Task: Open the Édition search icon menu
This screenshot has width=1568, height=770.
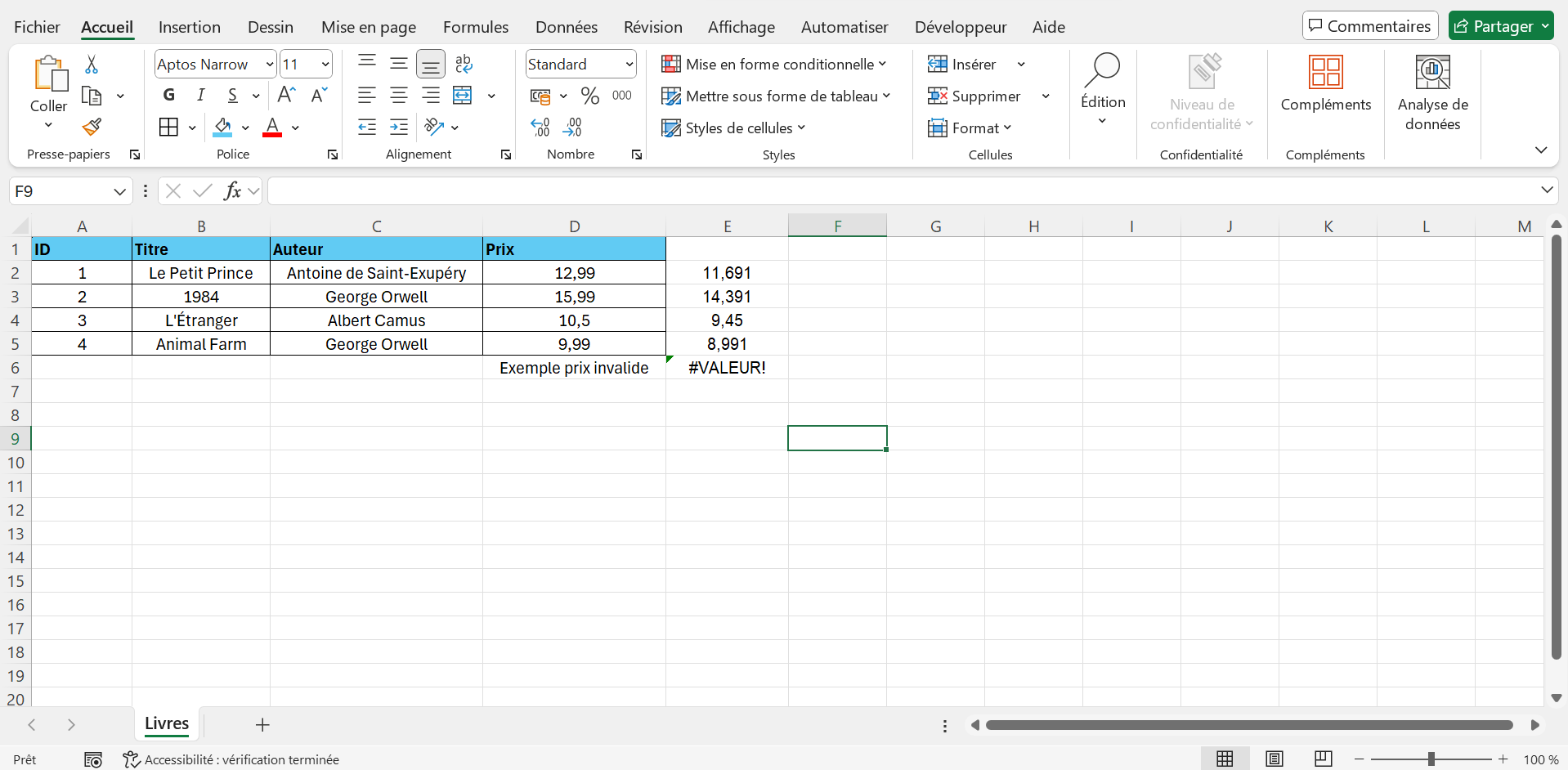Action: tap(1103, 90)
